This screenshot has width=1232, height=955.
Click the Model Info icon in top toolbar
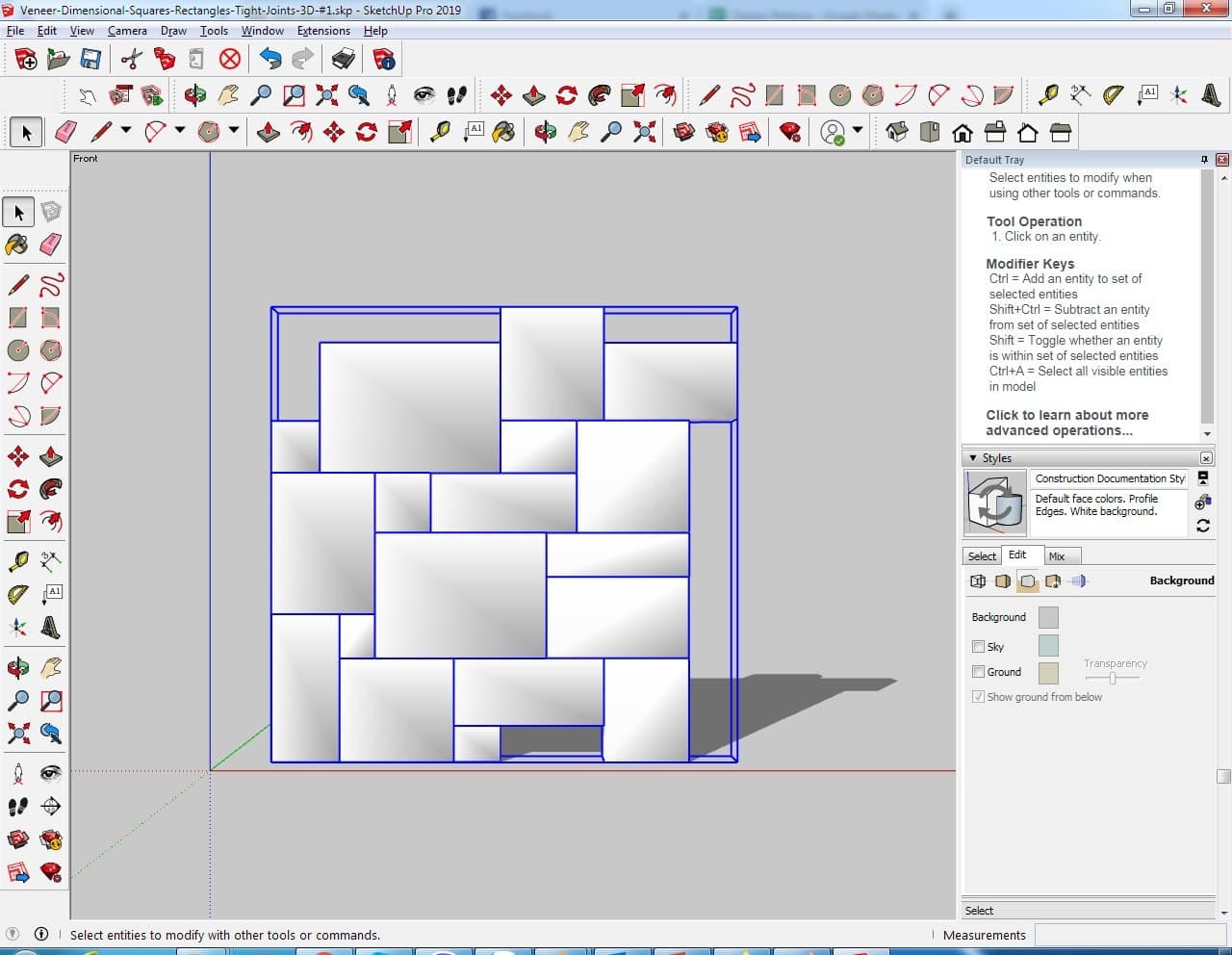tap(384, 60)
